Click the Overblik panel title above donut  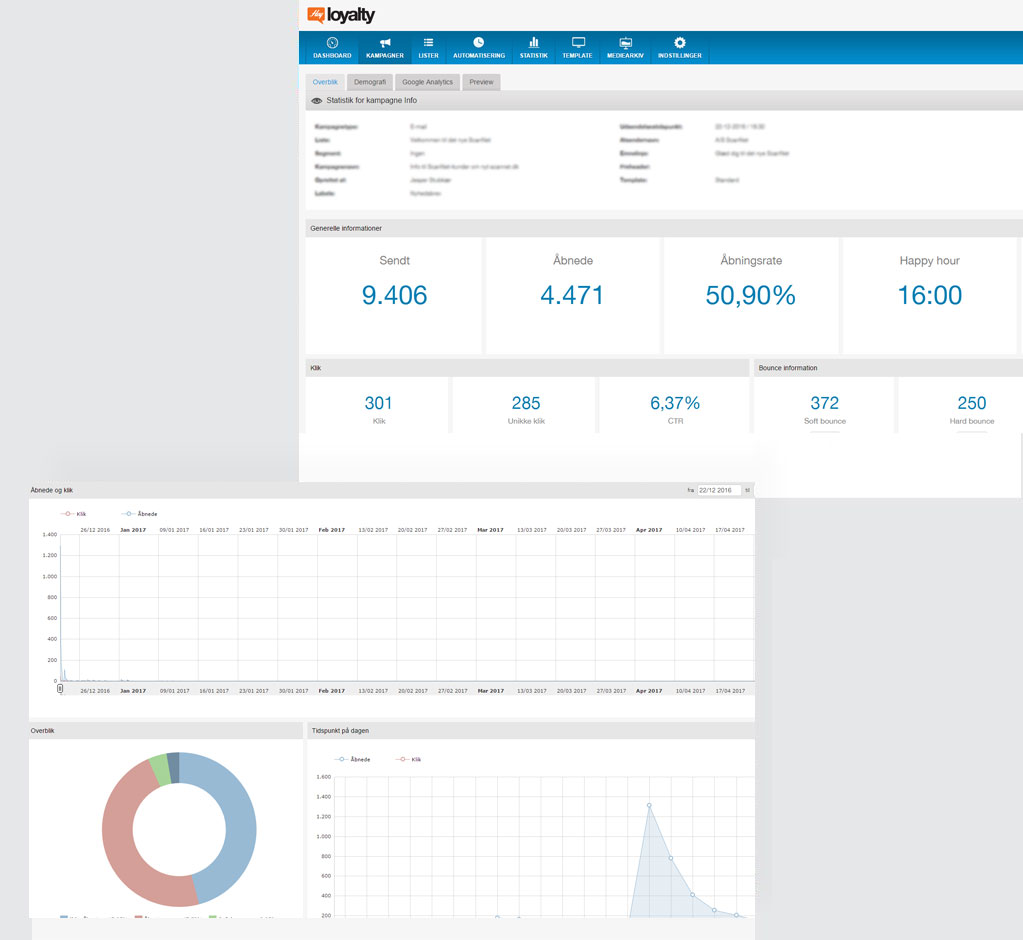(x=42, y=731)
